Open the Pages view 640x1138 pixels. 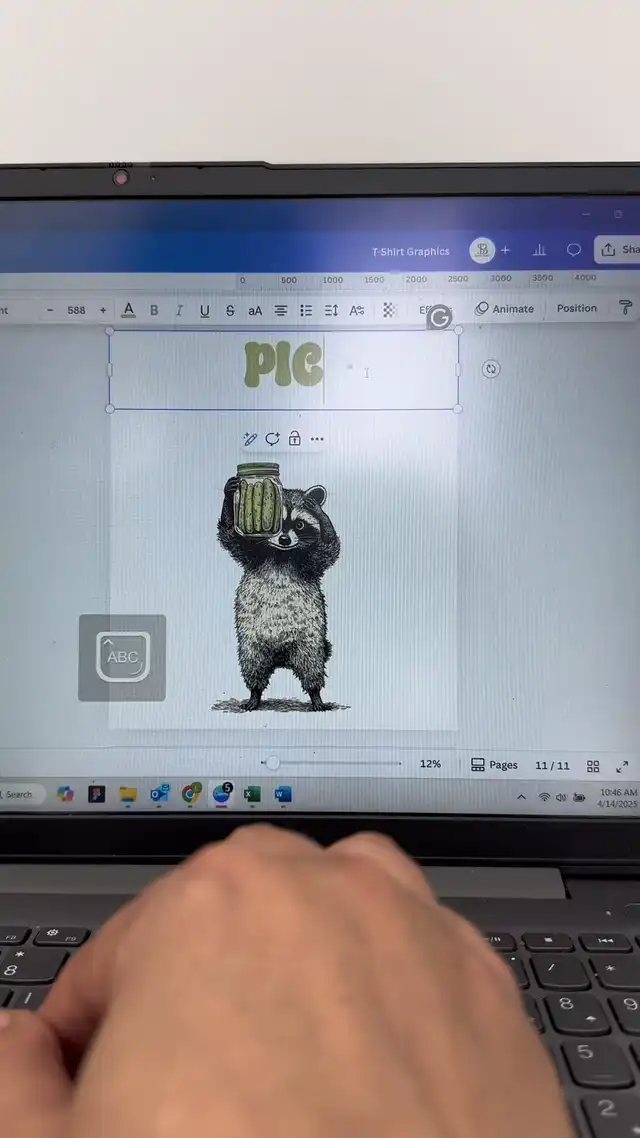494,765
